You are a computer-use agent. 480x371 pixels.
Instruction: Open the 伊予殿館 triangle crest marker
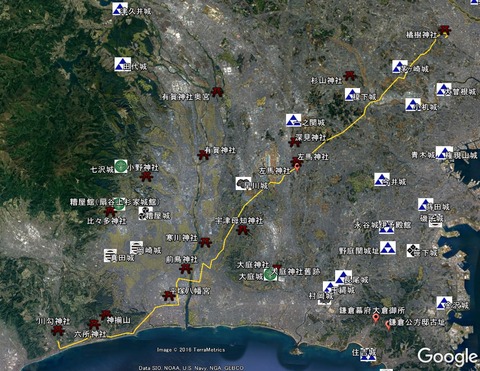click(x=386, y=227)
